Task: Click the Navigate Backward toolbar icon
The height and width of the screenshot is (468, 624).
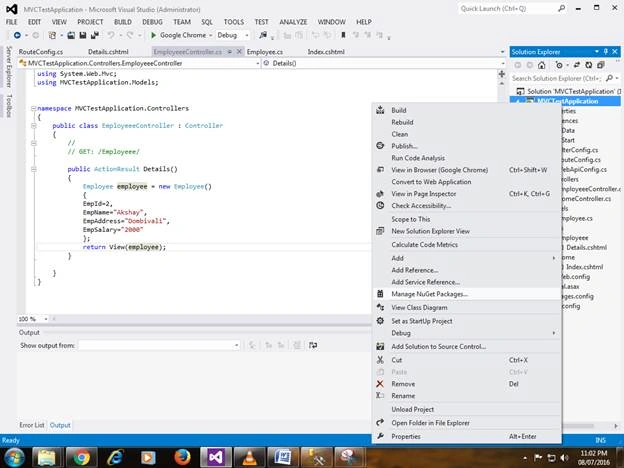Action: tap(17, 35)
